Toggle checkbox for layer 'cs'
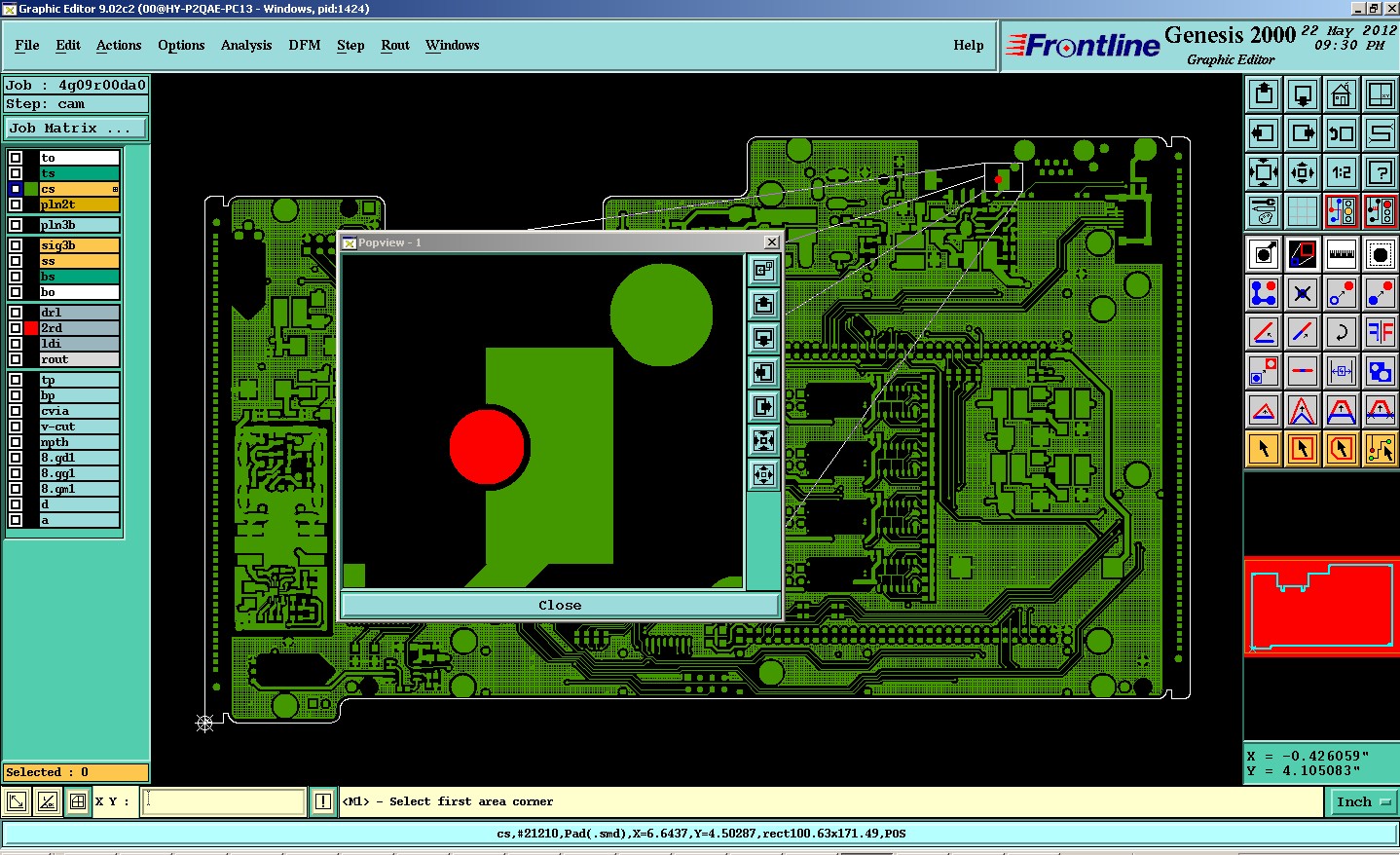The width and height of the screenshot is (1400, 855). point(16,189)
